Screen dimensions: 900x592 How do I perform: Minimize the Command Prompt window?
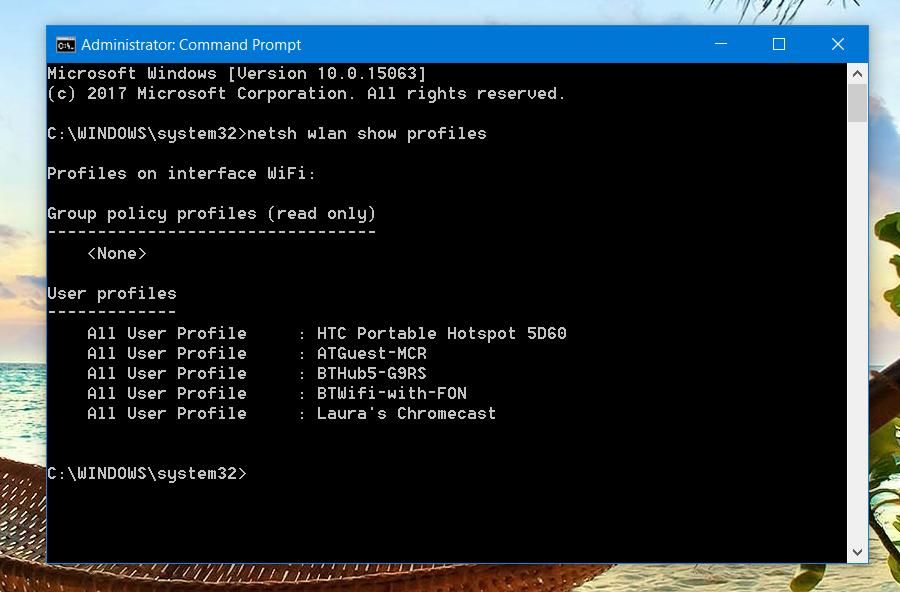pos(722,44)
